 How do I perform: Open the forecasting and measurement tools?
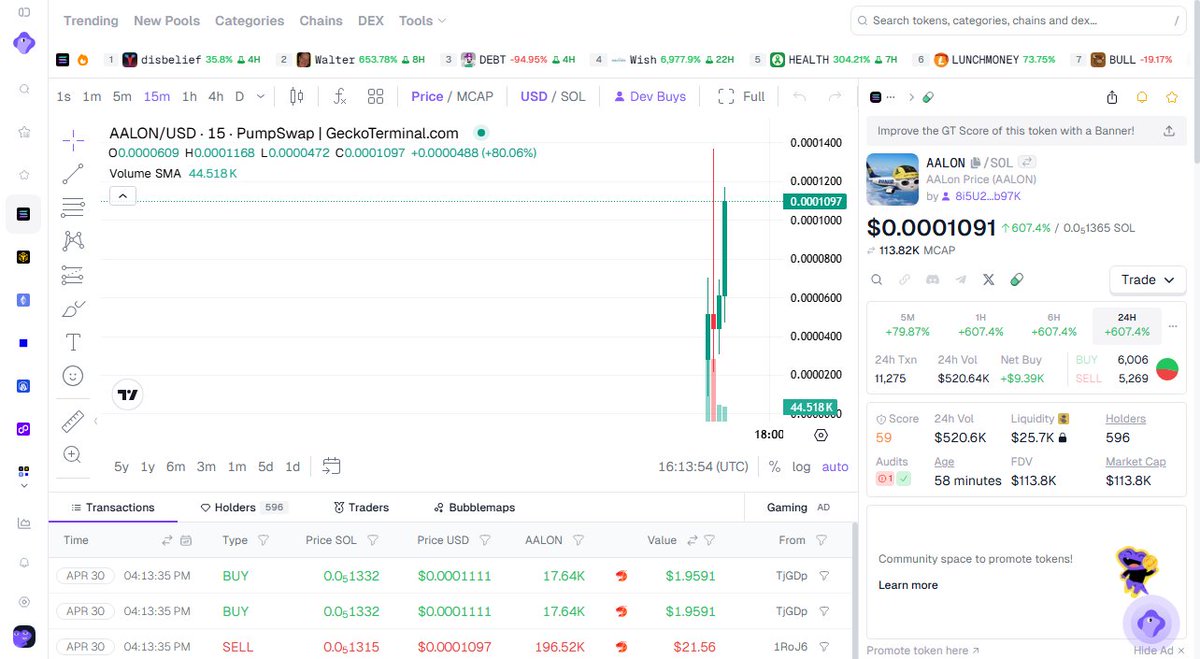pyautogui.click(x=73, y=274)
